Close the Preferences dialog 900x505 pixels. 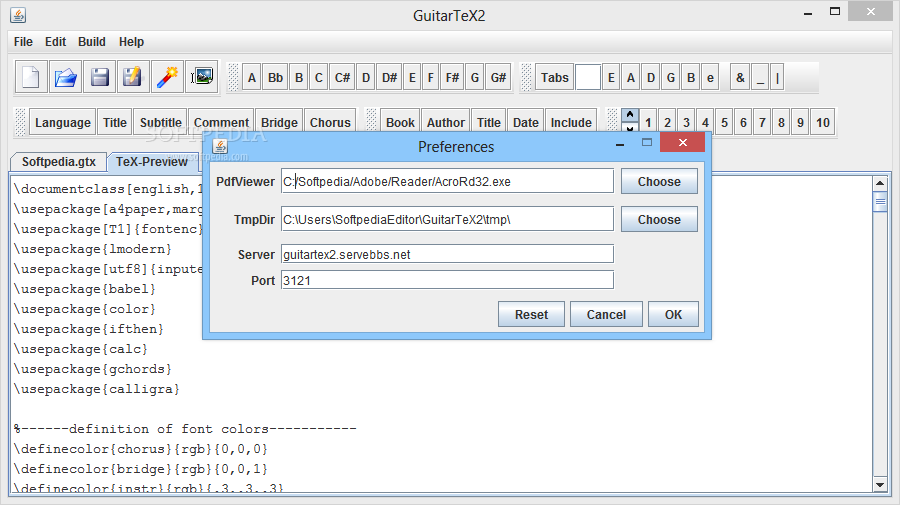click(682, 142)
